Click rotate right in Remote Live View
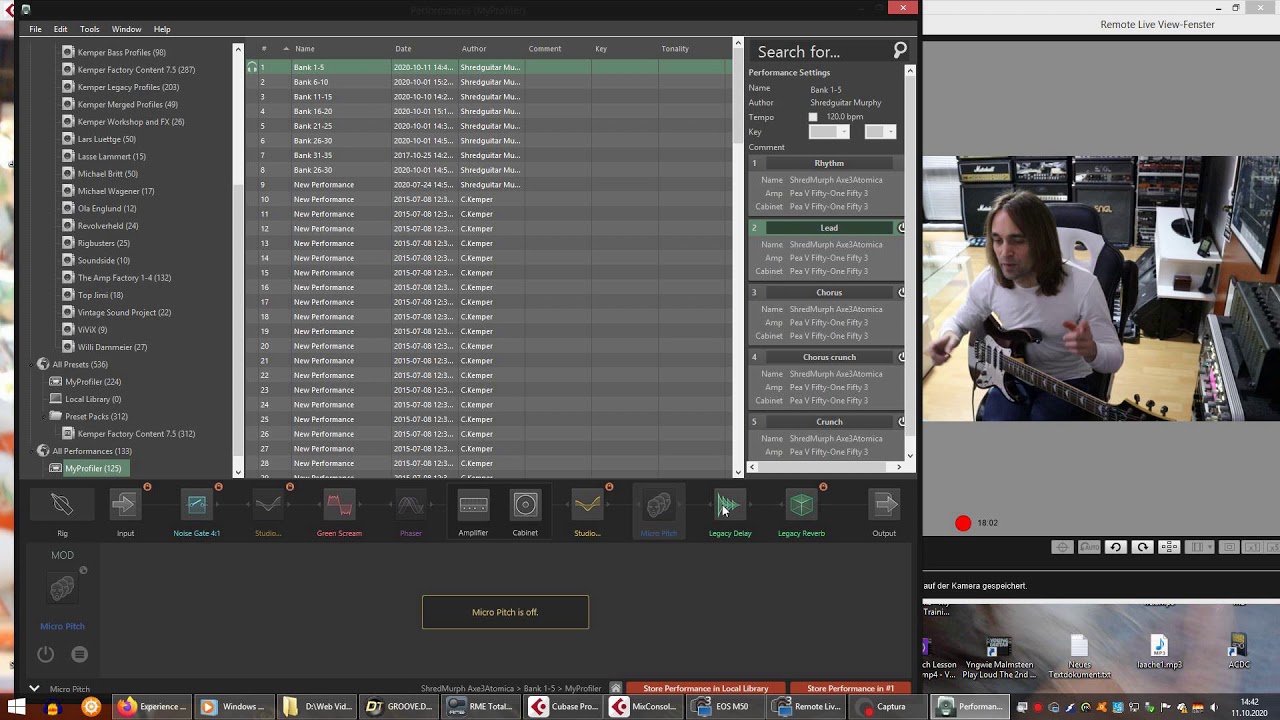This screenshot has width=1280, height=720. (1142, 547)
